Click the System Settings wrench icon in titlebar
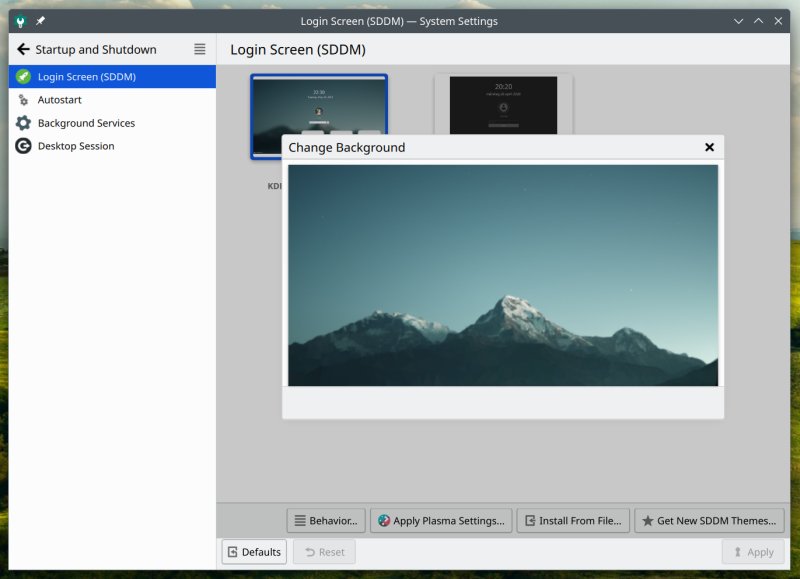800x579 pixels. click(20, 20)
